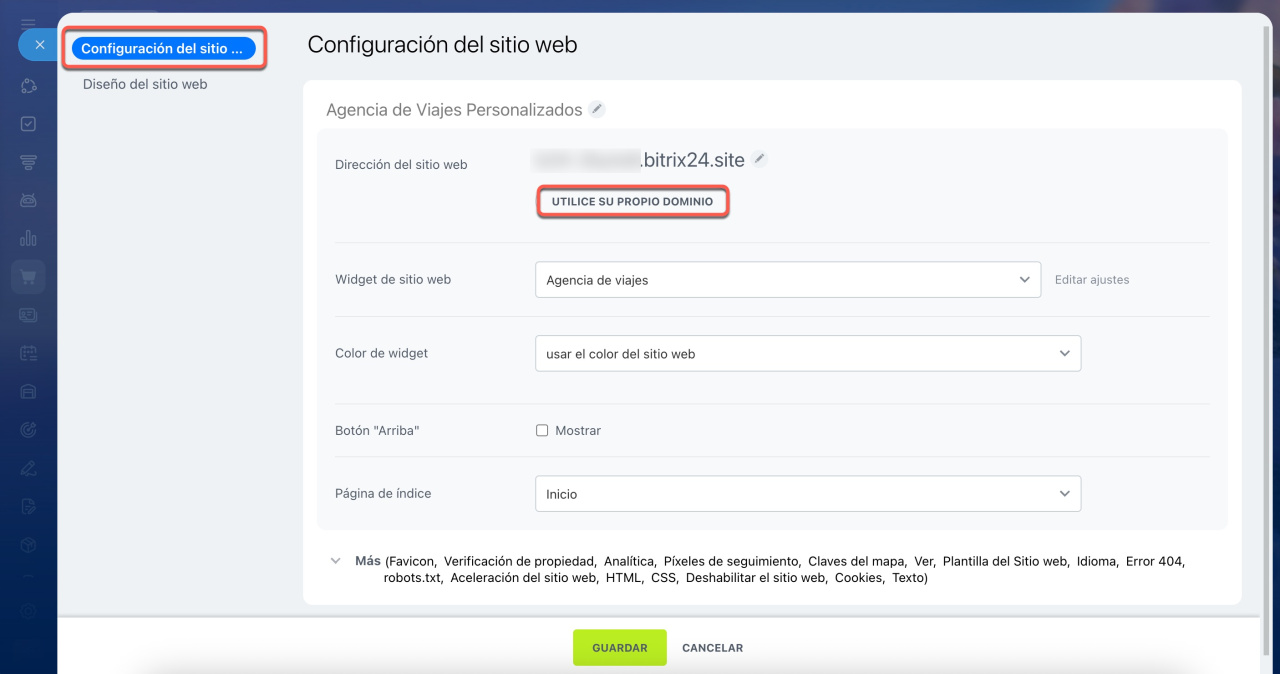Viewport: 1280px width, 674px height.
Task: Switch to Diseño del sitio web tab
Action: pyautogui.click(x=145, y=85)
